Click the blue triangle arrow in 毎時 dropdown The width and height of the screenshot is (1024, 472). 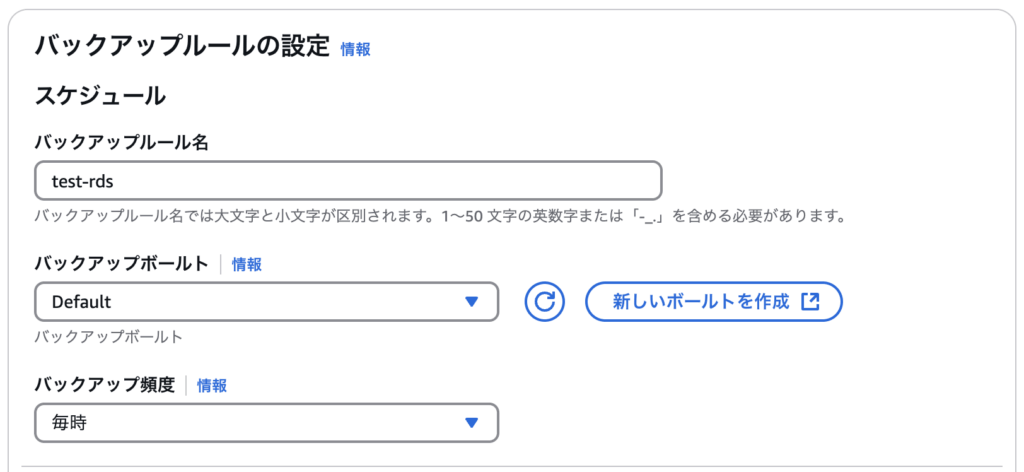point(472,423)
